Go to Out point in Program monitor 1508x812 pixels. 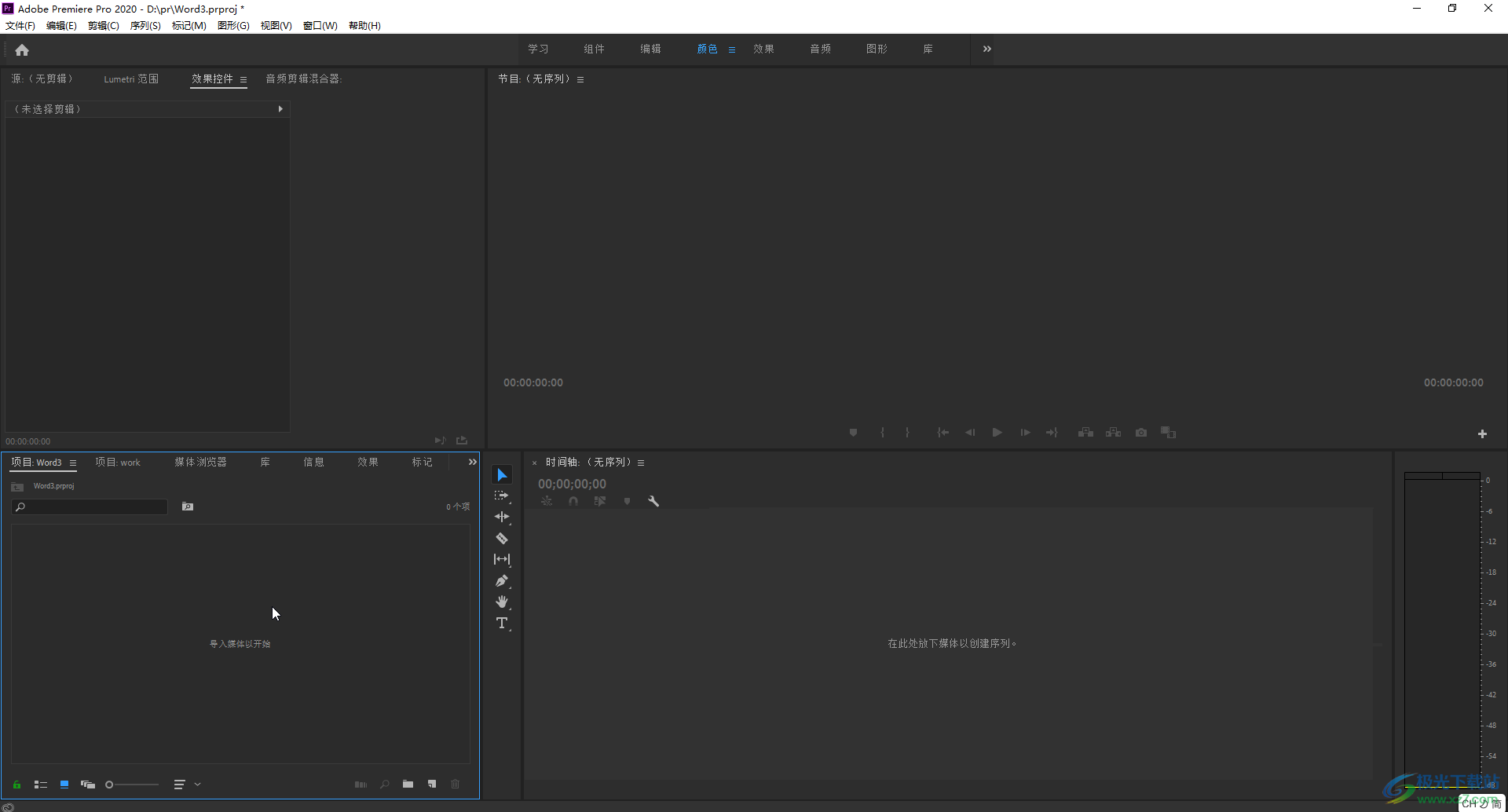pyautogui.click(x=1052, y=433)
